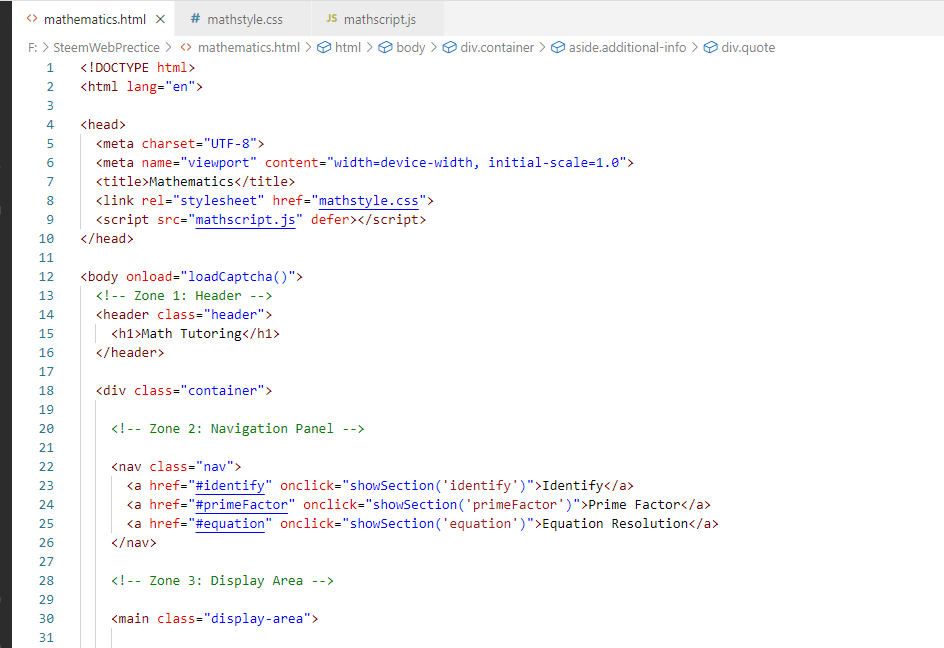944x648 pixels.
Task: Click the Prime Factor anchor text
Action: pos(635,505)
